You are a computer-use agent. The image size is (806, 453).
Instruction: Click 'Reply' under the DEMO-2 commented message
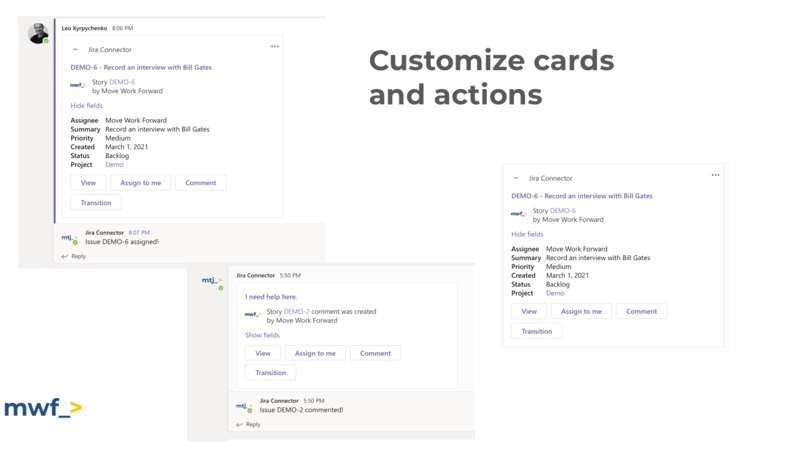tap(253, 424)
